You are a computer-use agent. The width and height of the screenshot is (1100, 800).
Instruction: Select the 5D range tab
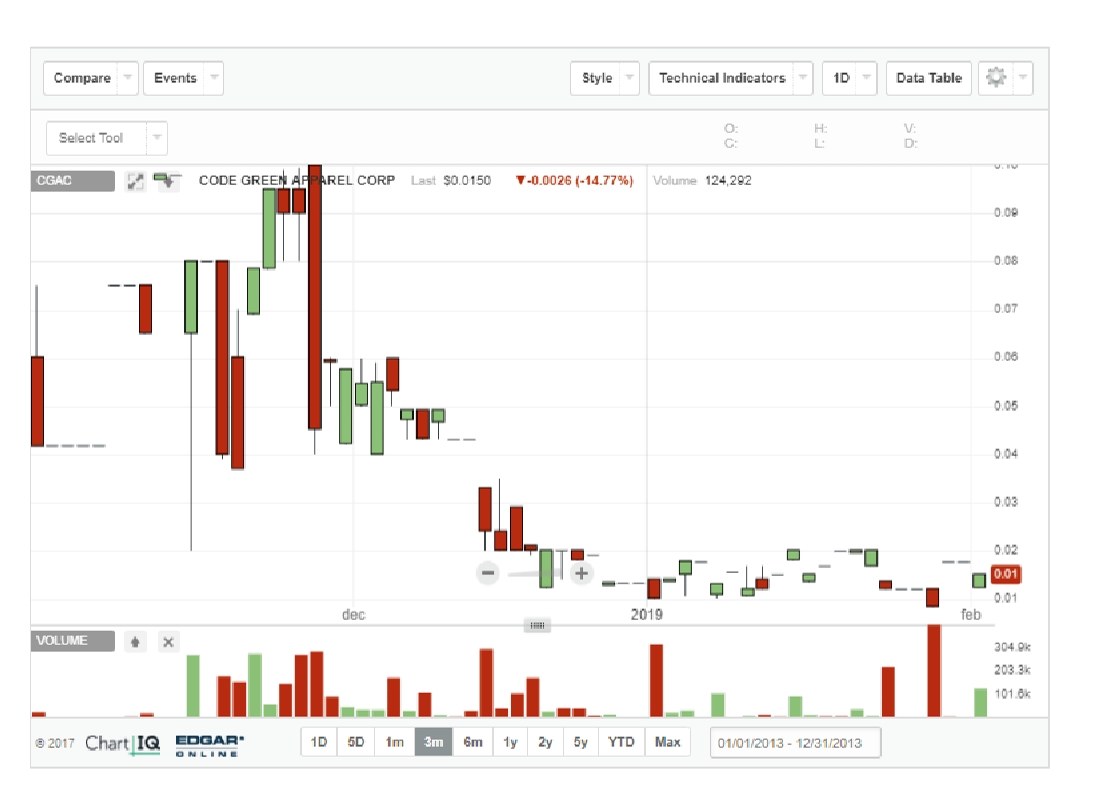point(356,742)
